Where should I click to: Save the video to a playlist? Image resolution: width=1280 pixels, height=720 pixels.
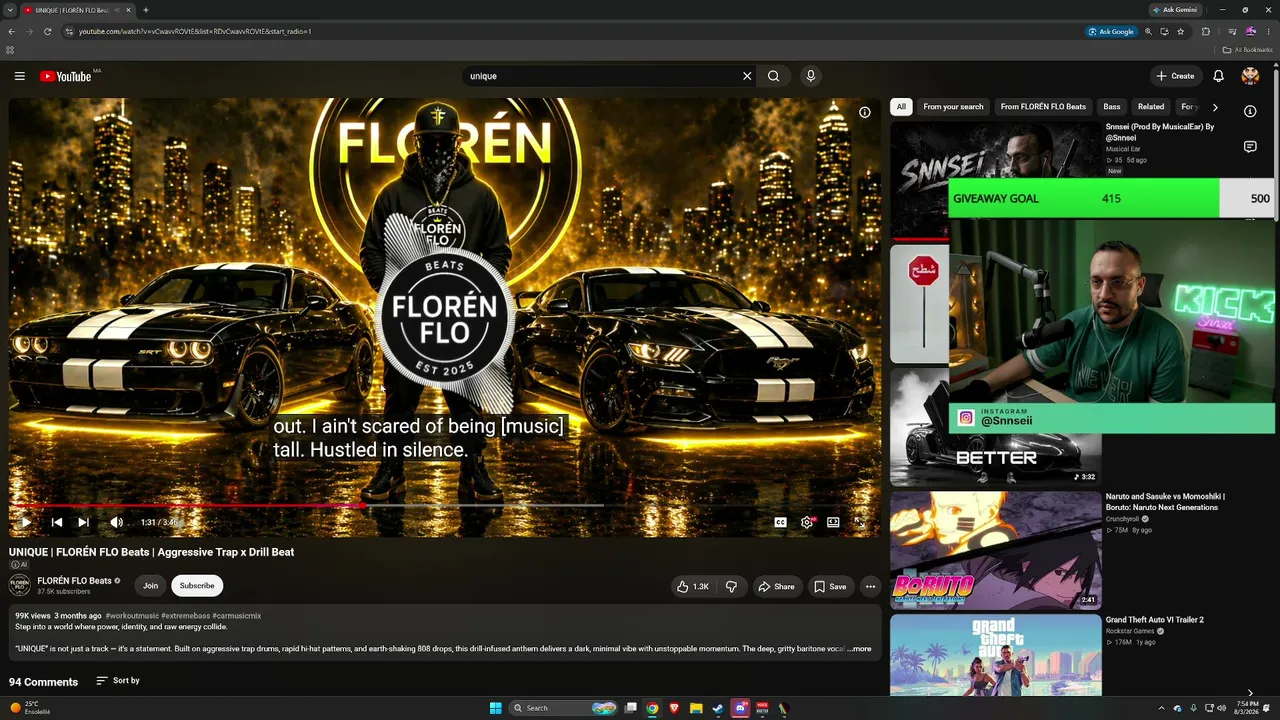[830, 587]
